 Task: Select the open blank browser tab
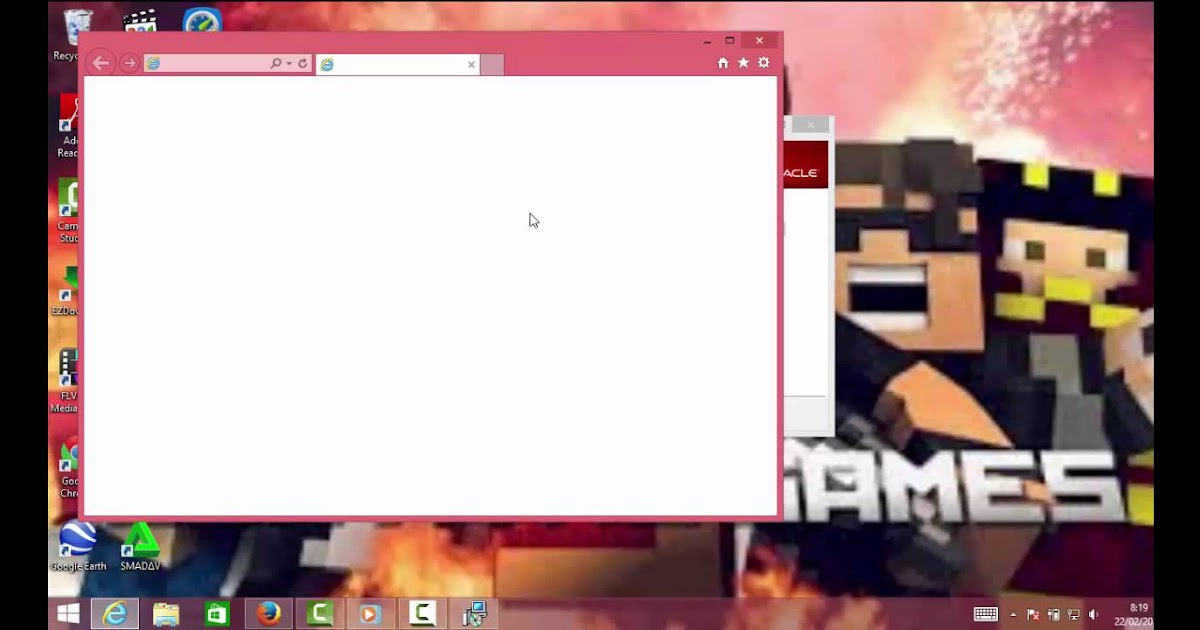click(x=397, y=64)
